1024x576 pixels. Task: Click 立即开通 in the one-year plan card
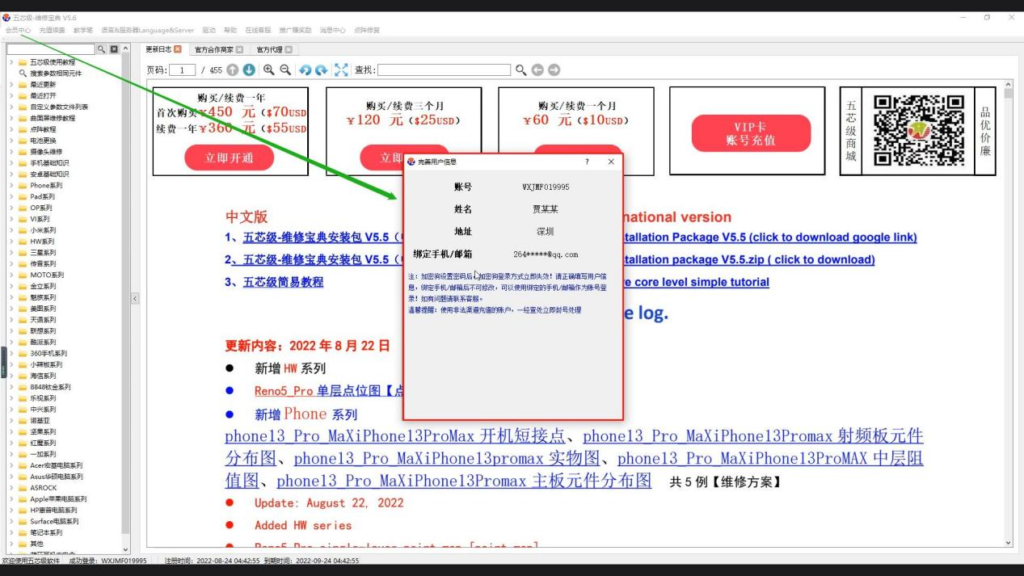(x=229, y=158)
